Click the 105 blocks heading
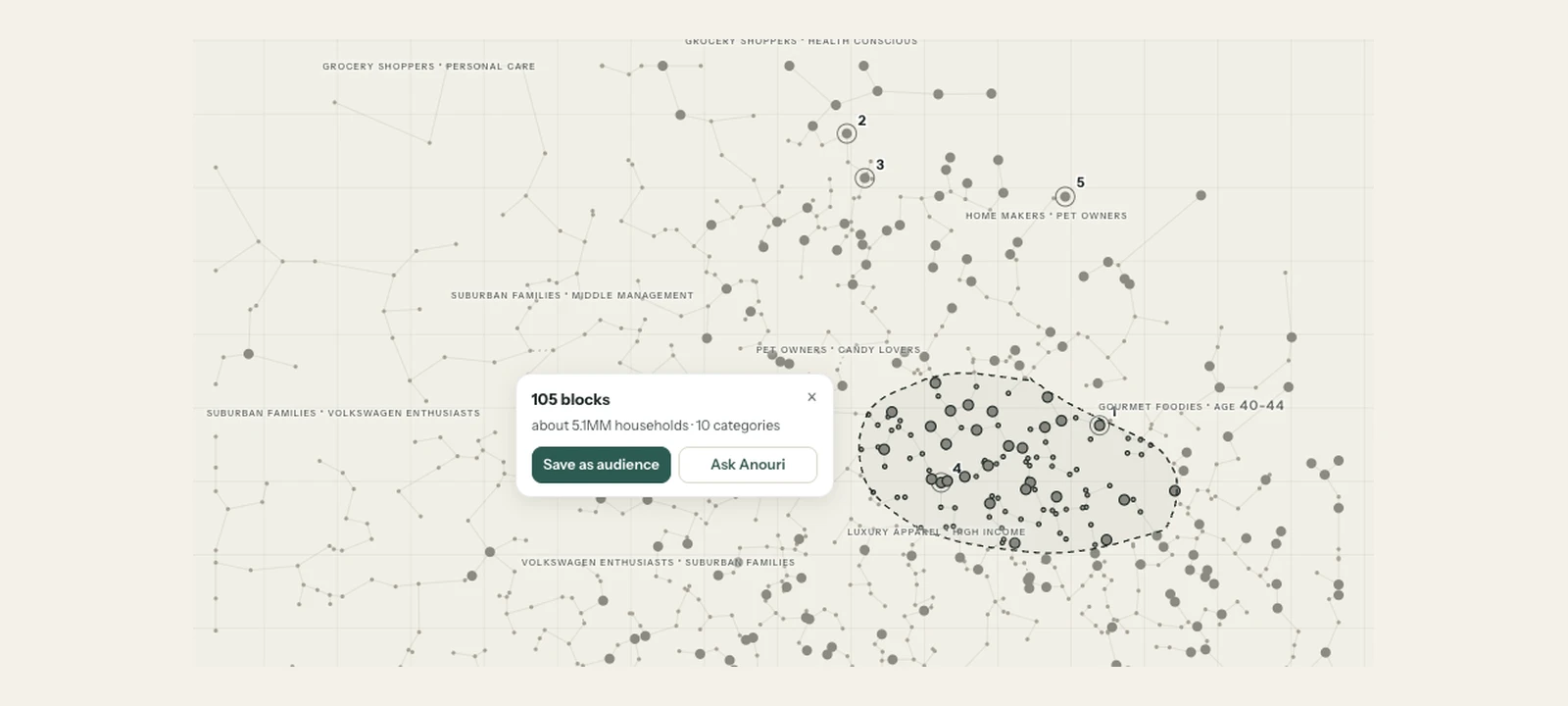 (x=570, y=400)
